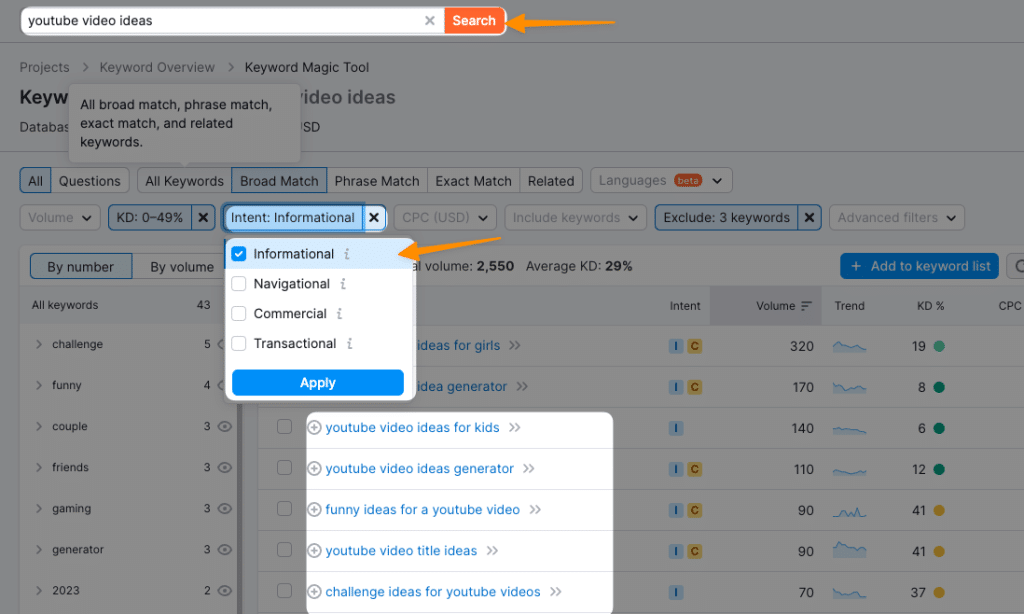Enable the Navigational intent checkbox

click(238, 283)
